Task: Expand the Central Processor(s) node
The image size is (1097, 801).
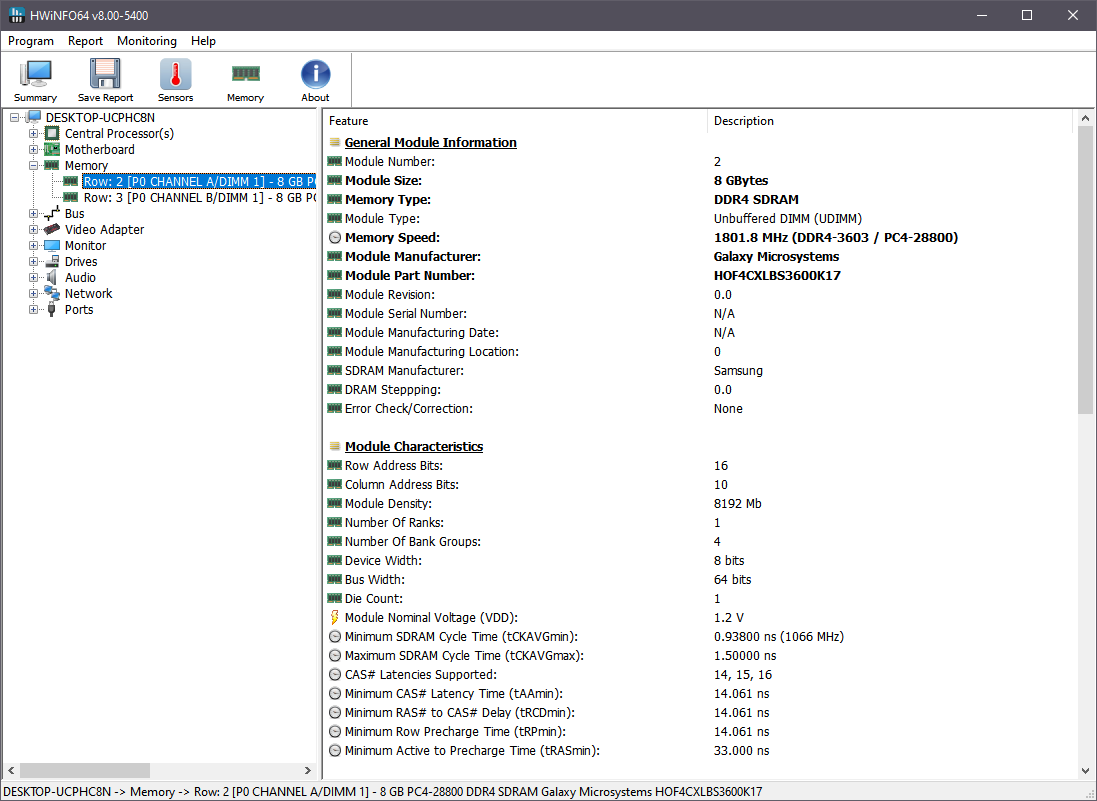Action: click(33, 134)
